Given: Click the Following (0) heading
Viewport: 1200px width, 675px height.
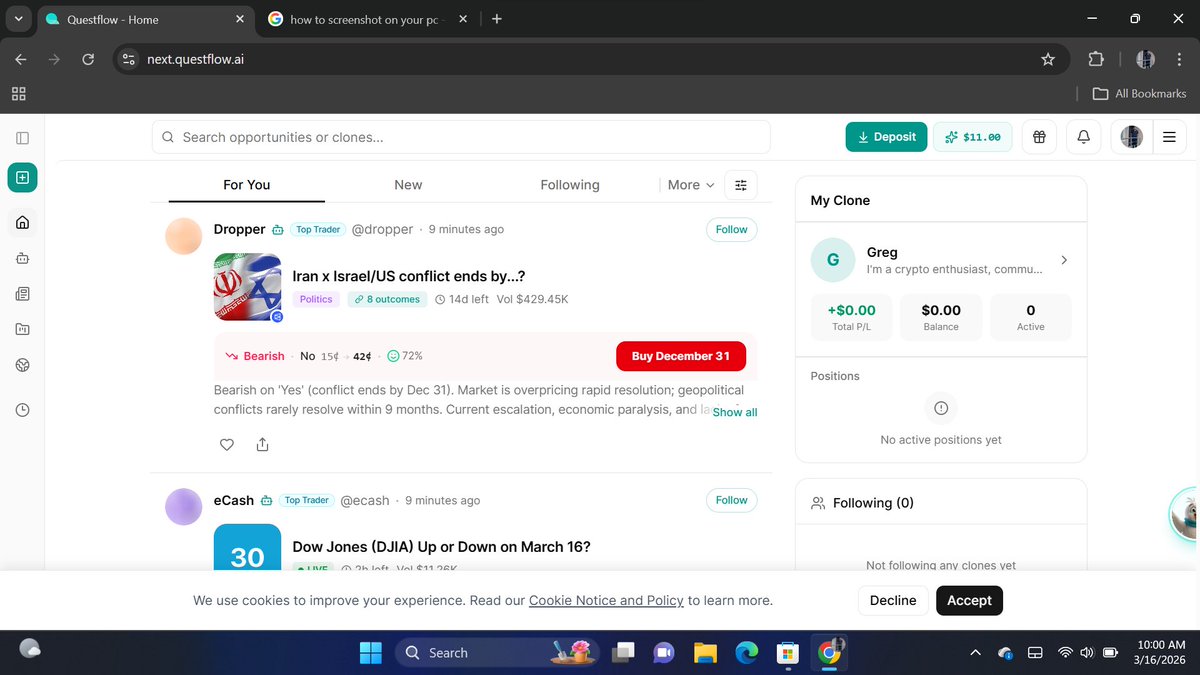Looking at the screenshot, I should point(873,503).
